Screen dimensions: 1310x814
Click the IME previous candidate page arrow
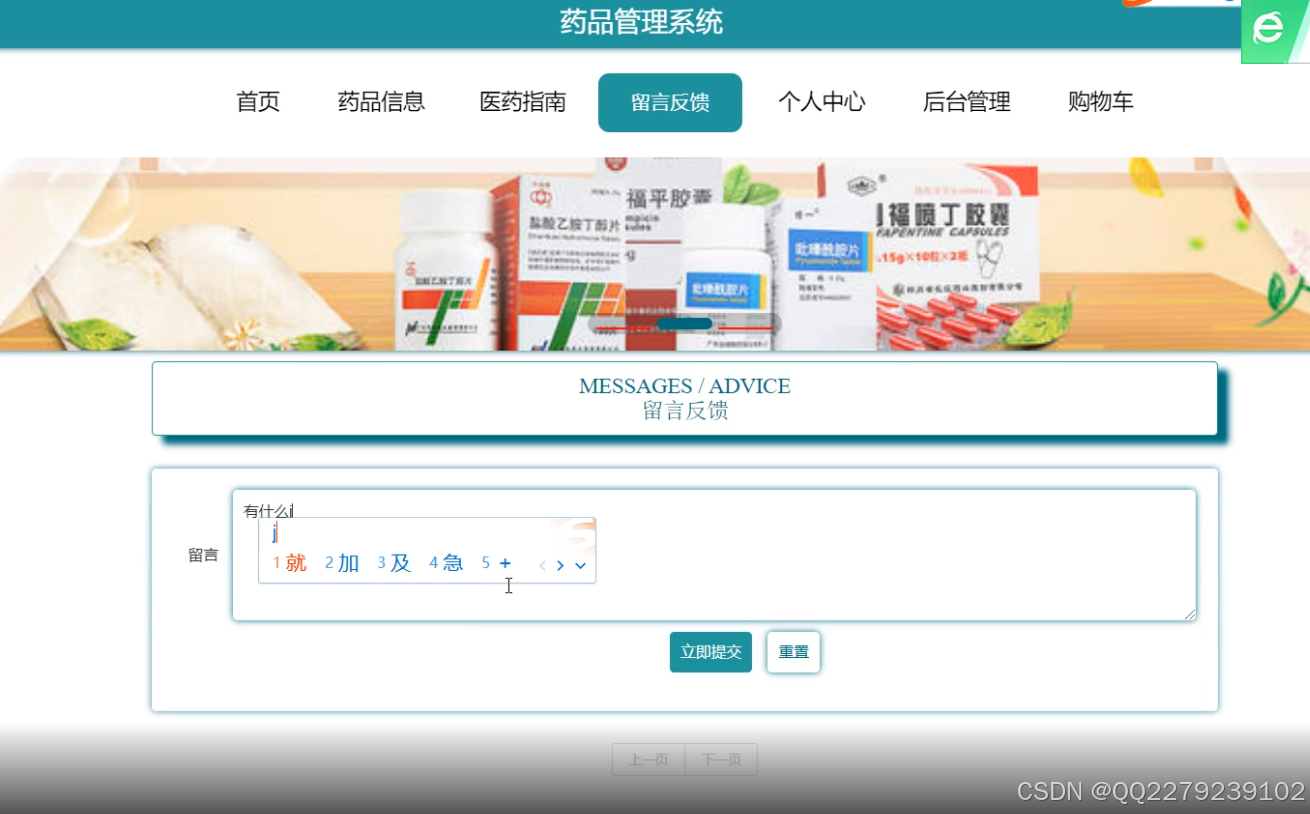(542, 563)
